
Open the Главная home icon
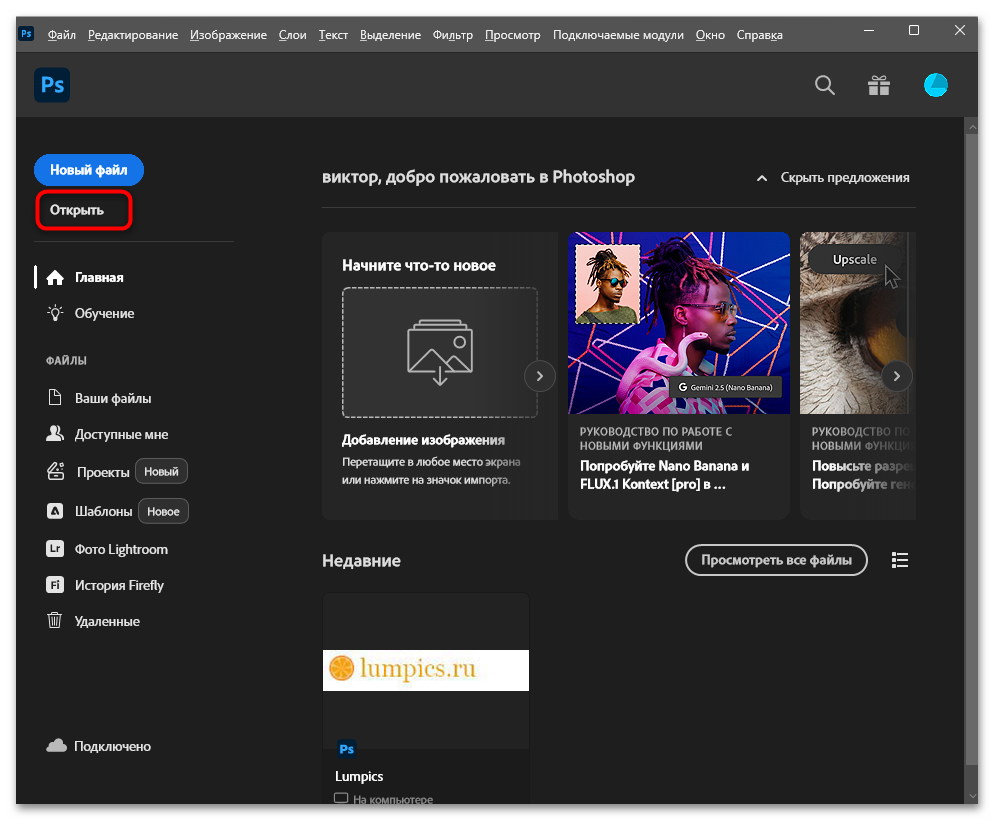53,277
